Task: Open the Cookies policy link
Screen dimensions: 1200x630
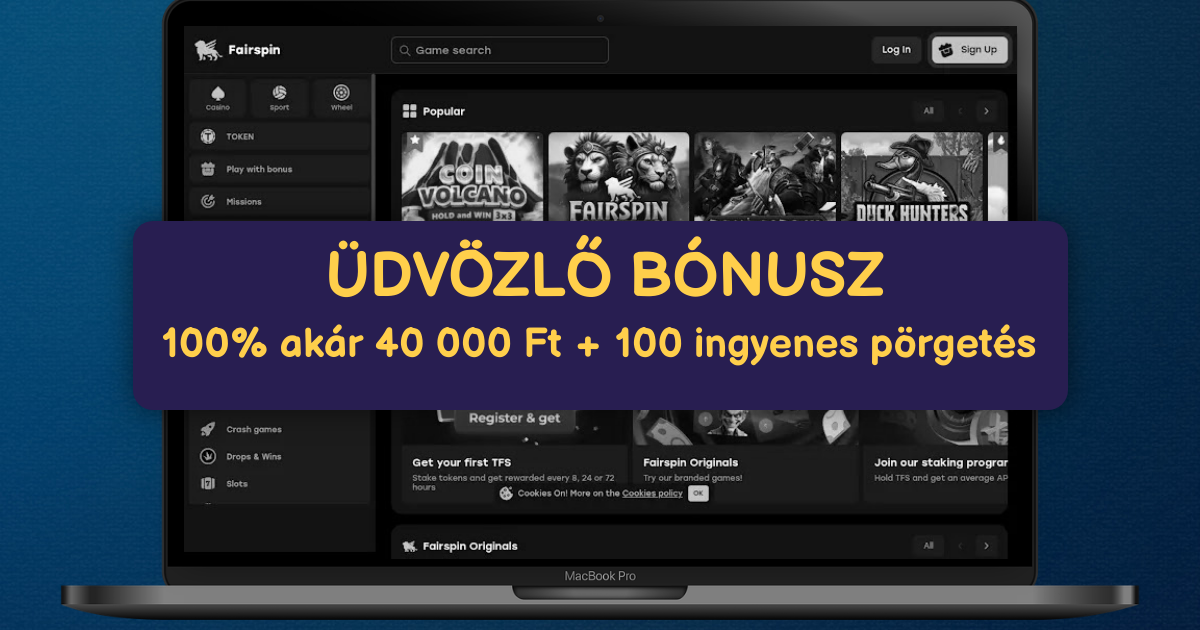Action: coord(652,493)
